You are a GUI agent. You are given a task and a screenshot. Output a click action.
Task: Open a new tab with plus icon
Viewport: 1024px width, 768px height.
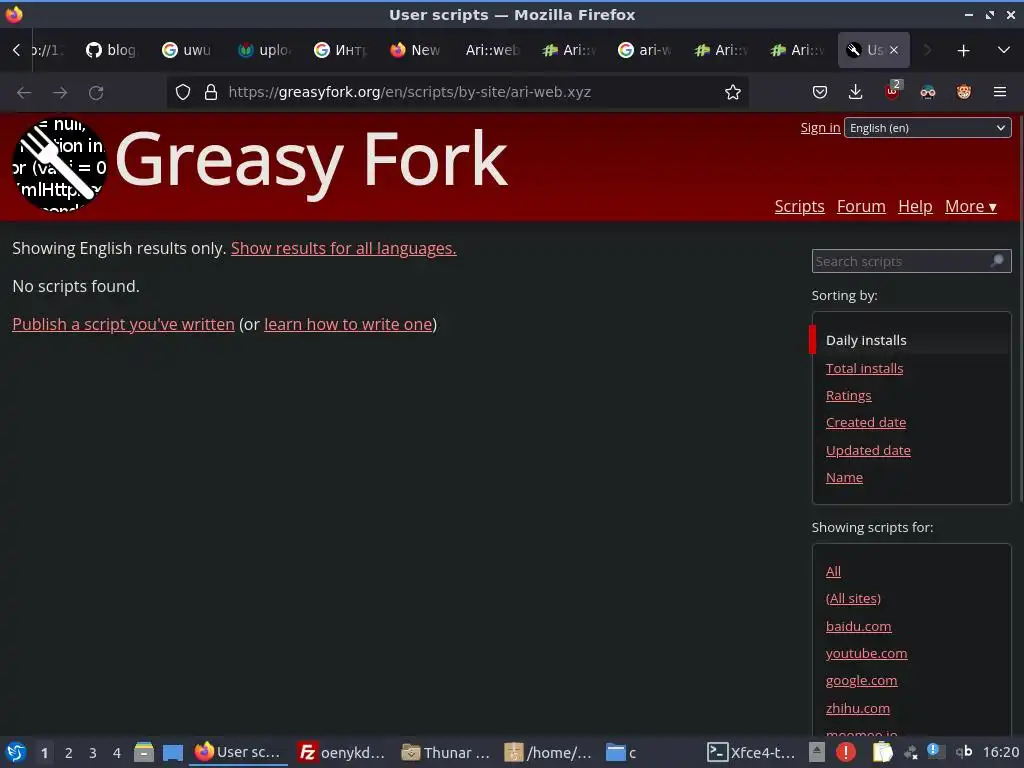pos(963,50)
